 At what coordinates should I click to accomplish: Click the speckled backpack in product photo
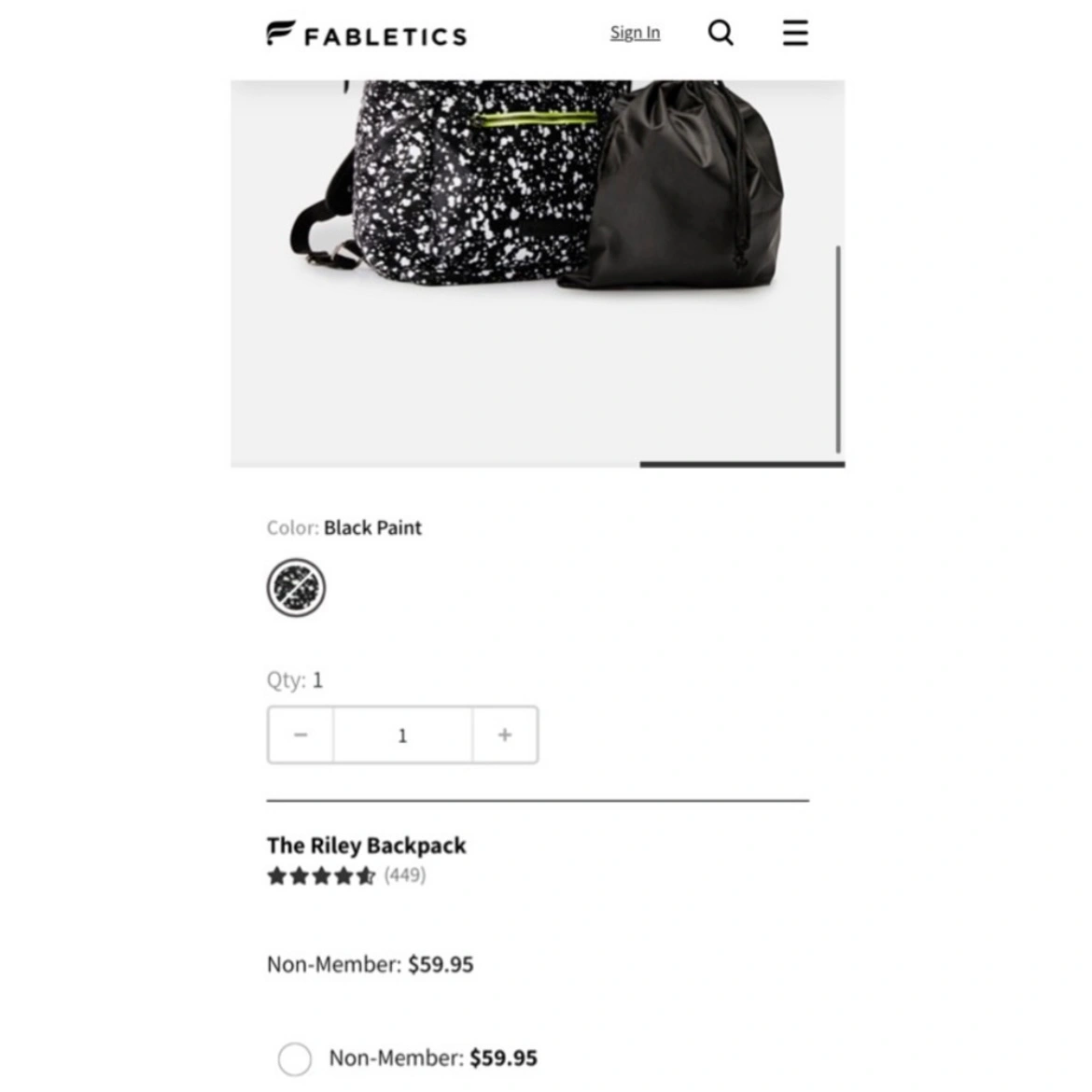[446, 181]
